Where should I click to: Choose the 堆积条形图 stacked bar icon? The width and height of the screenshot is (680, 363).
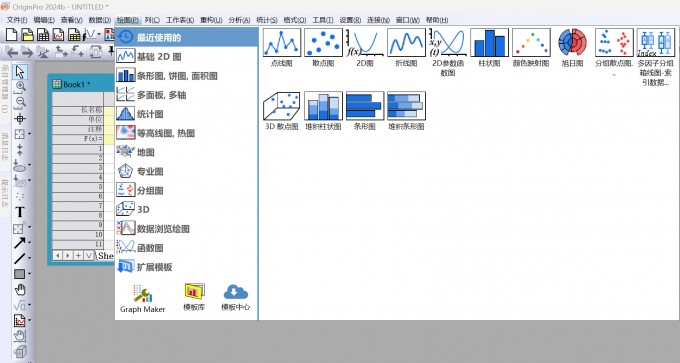coord(406,106)
